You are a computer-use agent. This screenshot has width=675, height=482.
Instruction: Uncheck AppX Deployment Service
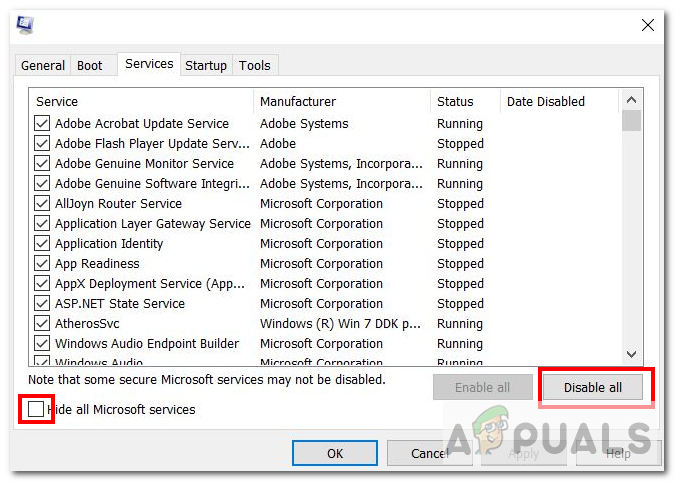coord(42,284)
